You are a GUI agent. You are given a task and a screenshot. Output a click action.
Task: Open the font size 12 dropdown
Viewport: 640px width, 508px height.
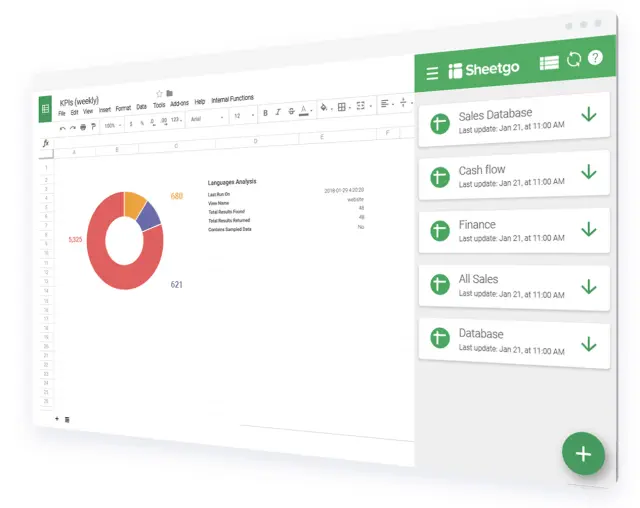[244, 115]
